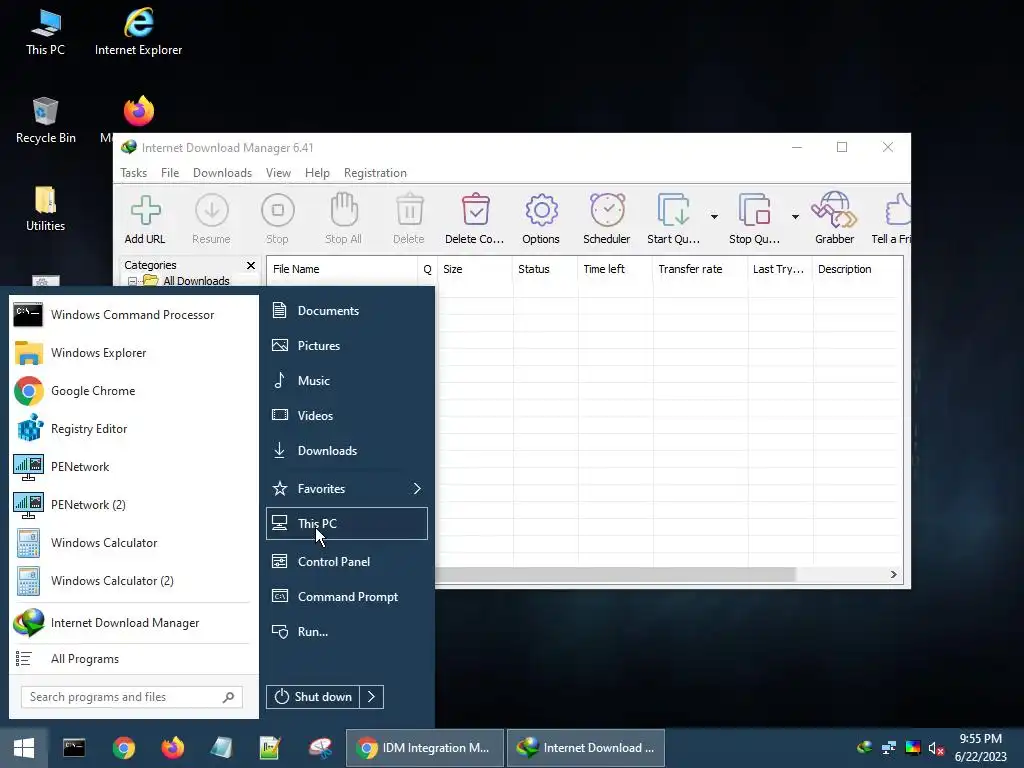Click the Delete trash icon in IDM toolbar
The image size is (1024, 768).
click(409, 210)
